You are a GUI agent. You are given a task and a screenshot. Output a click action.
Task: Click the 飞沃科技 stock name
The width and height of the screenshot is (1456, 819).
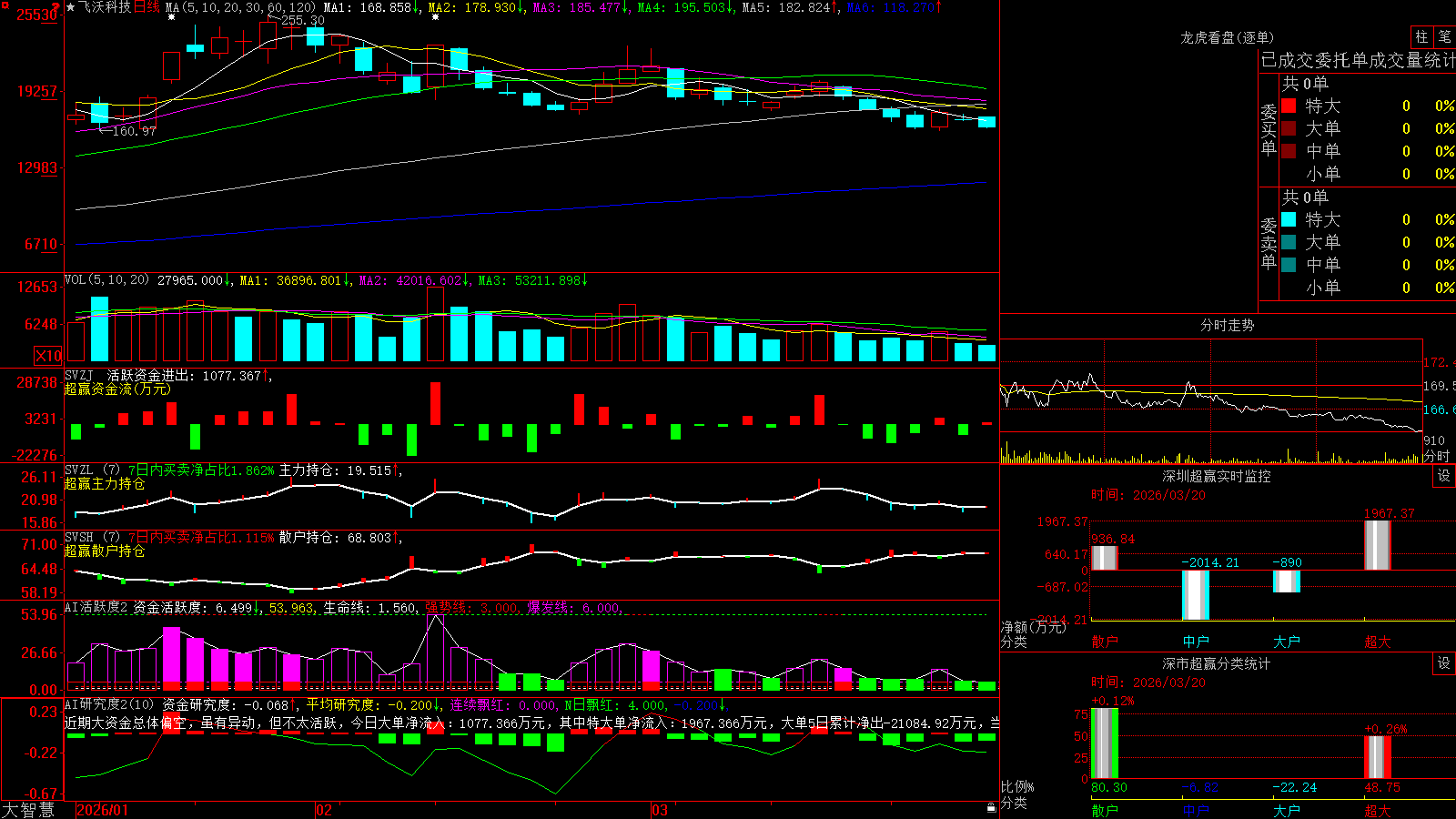pos(105,7)
